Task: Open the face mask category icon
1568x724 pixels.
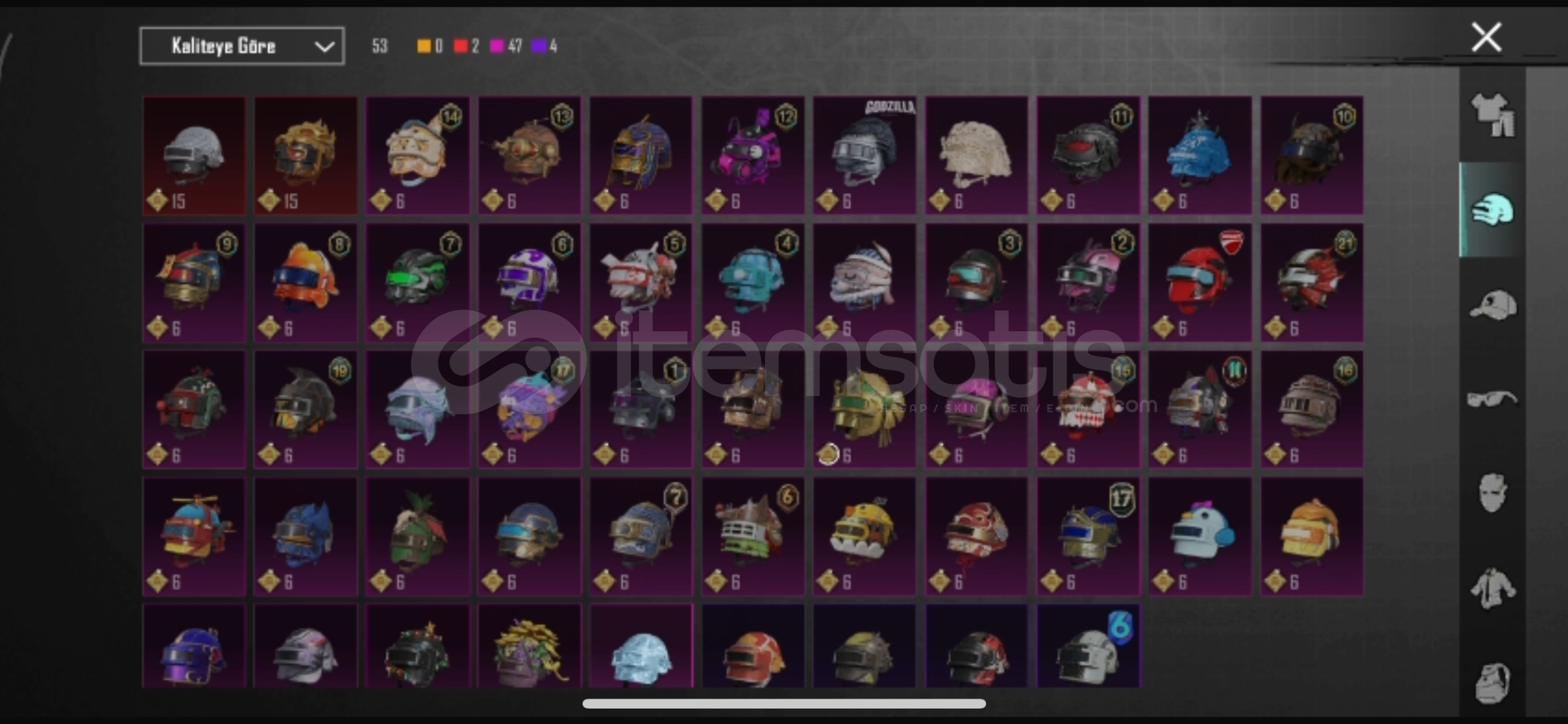Action: pyautogui.click(x=1493, y=493)
